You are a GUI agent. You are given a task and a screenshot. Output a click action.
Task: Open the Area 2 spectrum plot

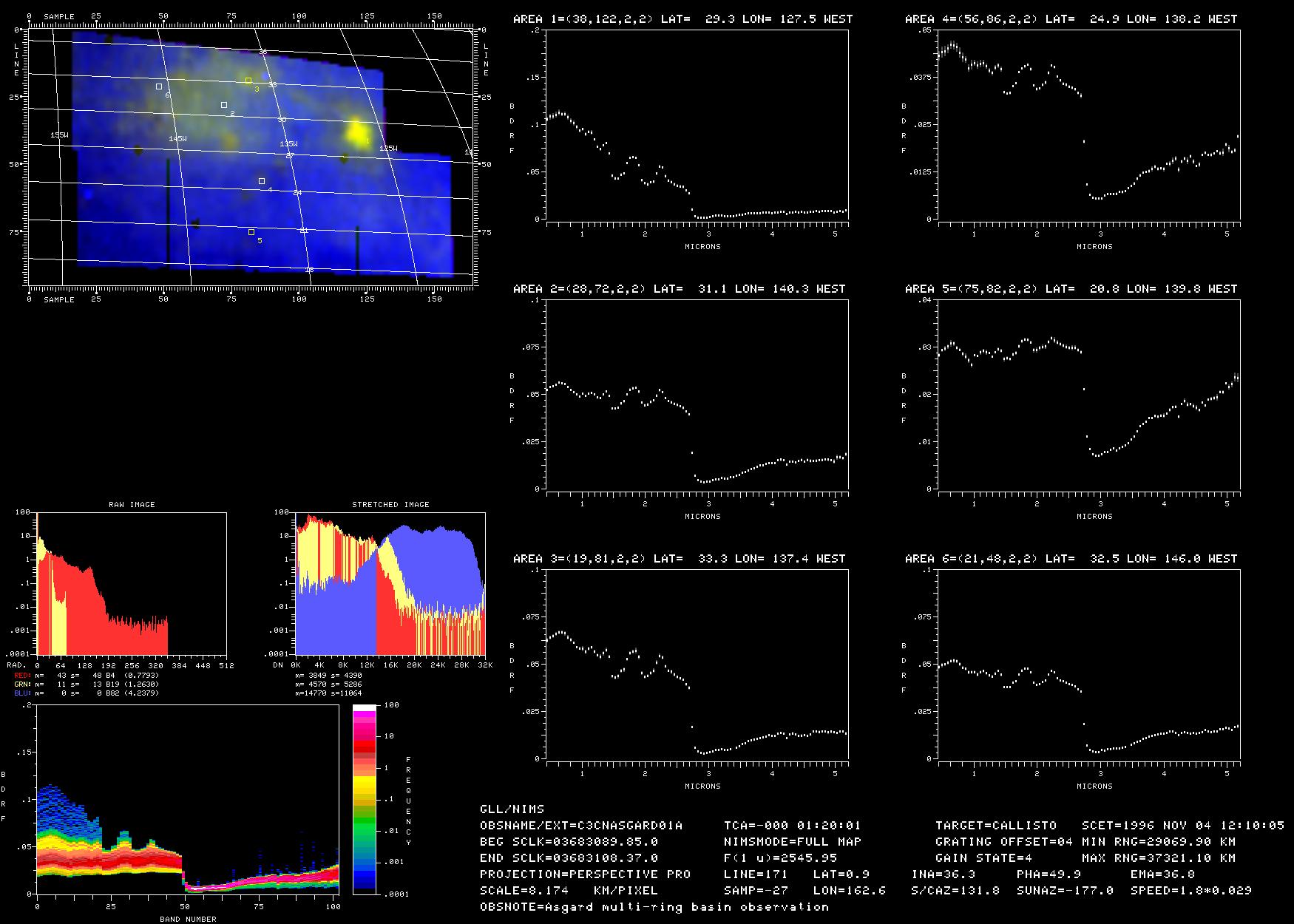pos(697,395)
